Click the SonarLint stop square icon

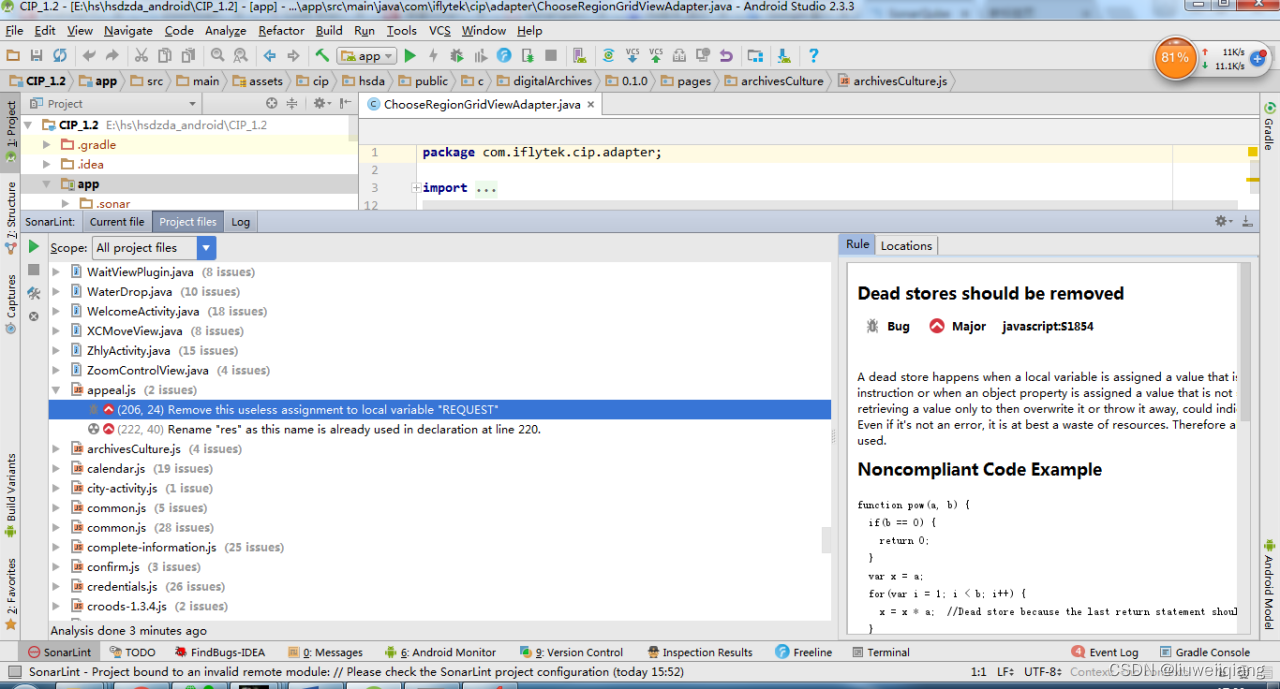[x=33, y=270]
